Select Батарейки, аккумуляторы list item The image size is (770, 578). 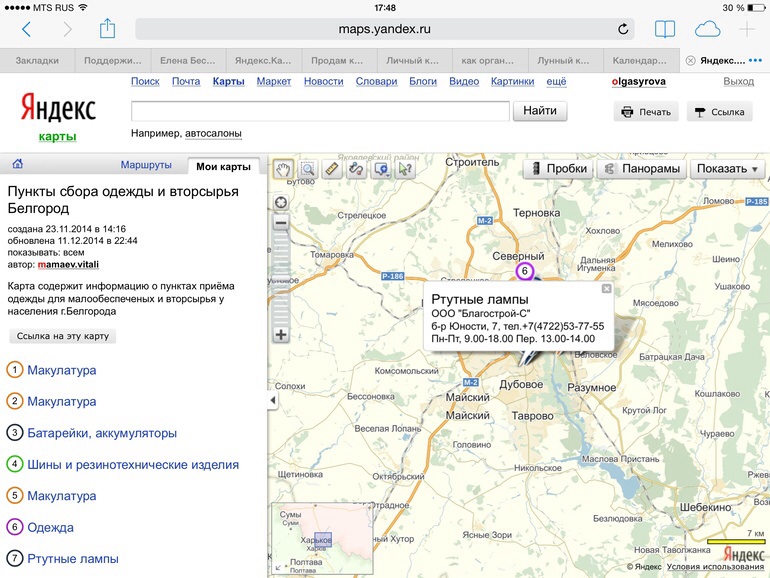pos(102,433)
